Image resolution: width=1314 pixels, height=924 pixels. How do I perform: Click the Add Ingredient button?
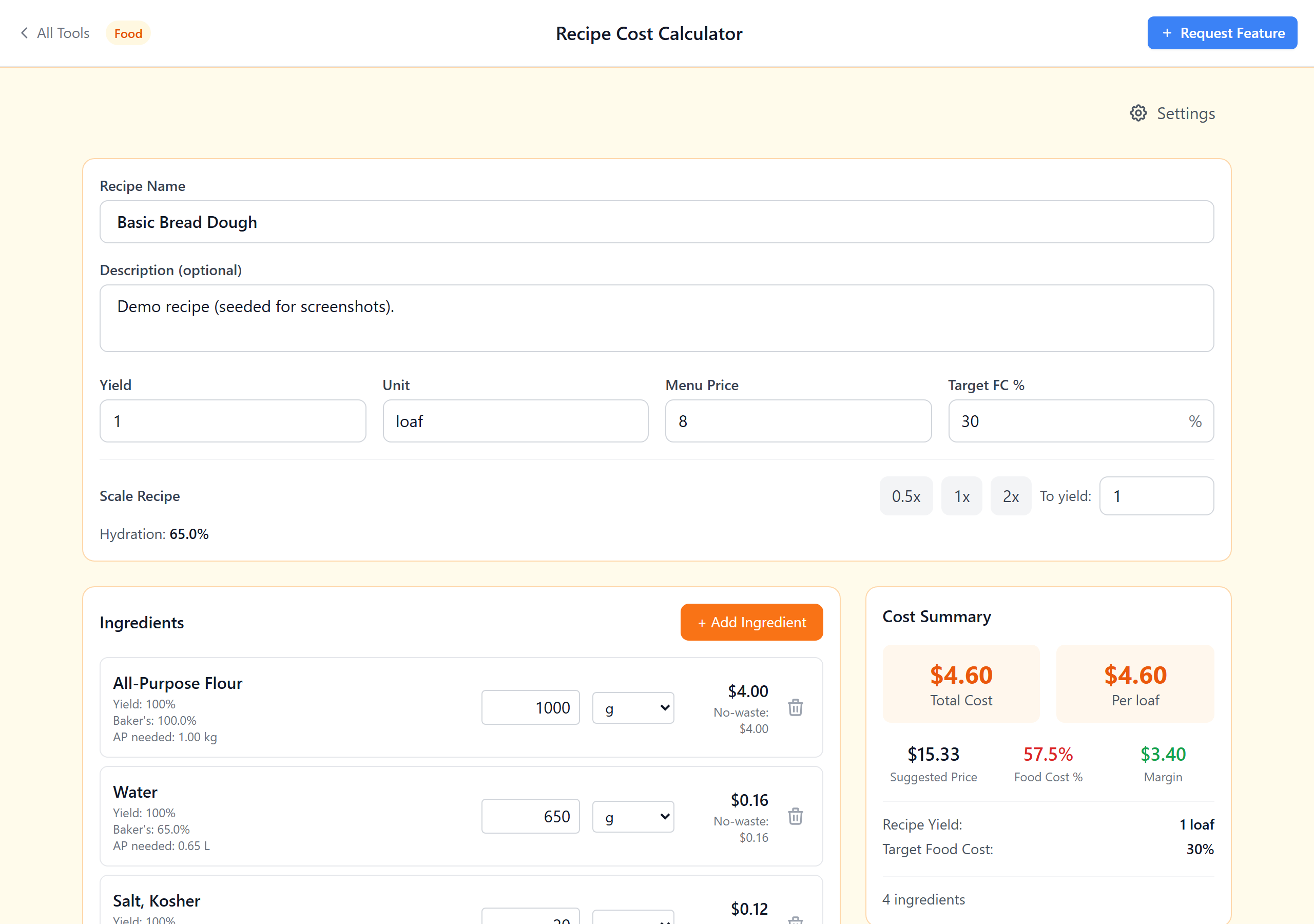pyautogui.click(x=751, y=622)
